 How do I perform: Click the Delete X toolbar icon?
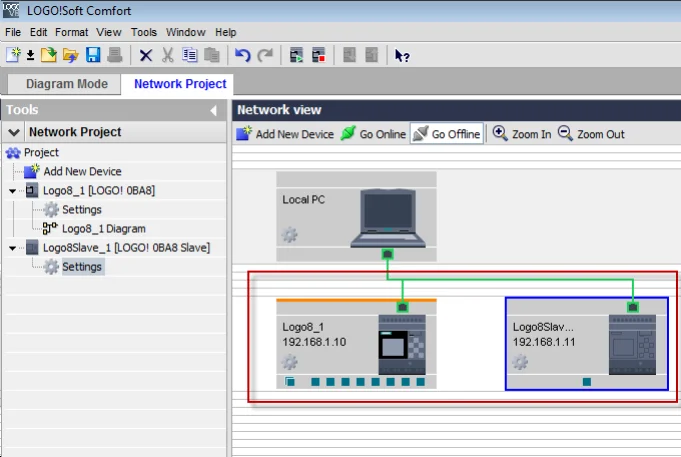pyautogui.click(x=146, y=56)
